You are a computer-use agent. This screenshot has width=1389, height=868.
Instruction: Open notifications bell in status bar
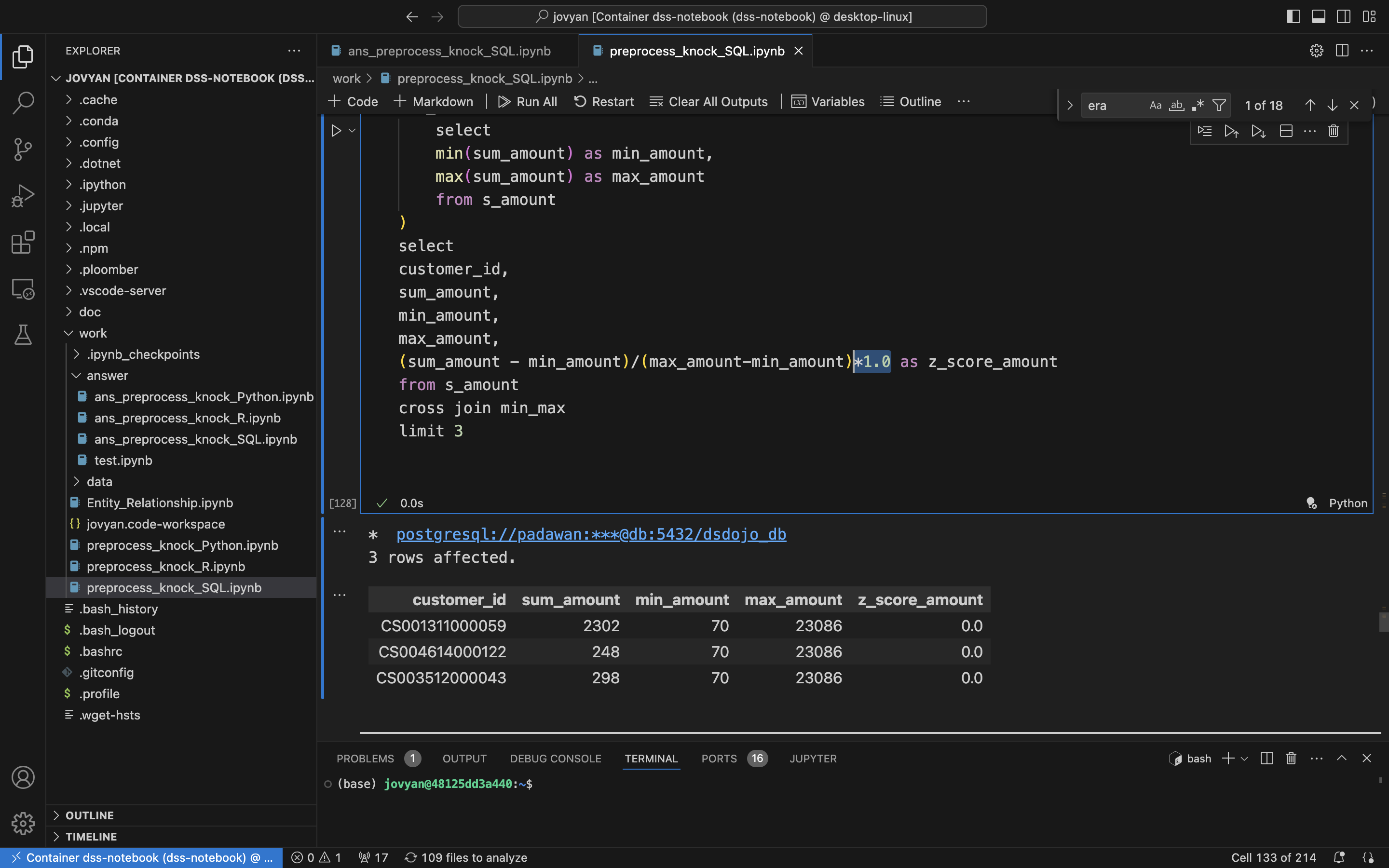coord(1339,858)
